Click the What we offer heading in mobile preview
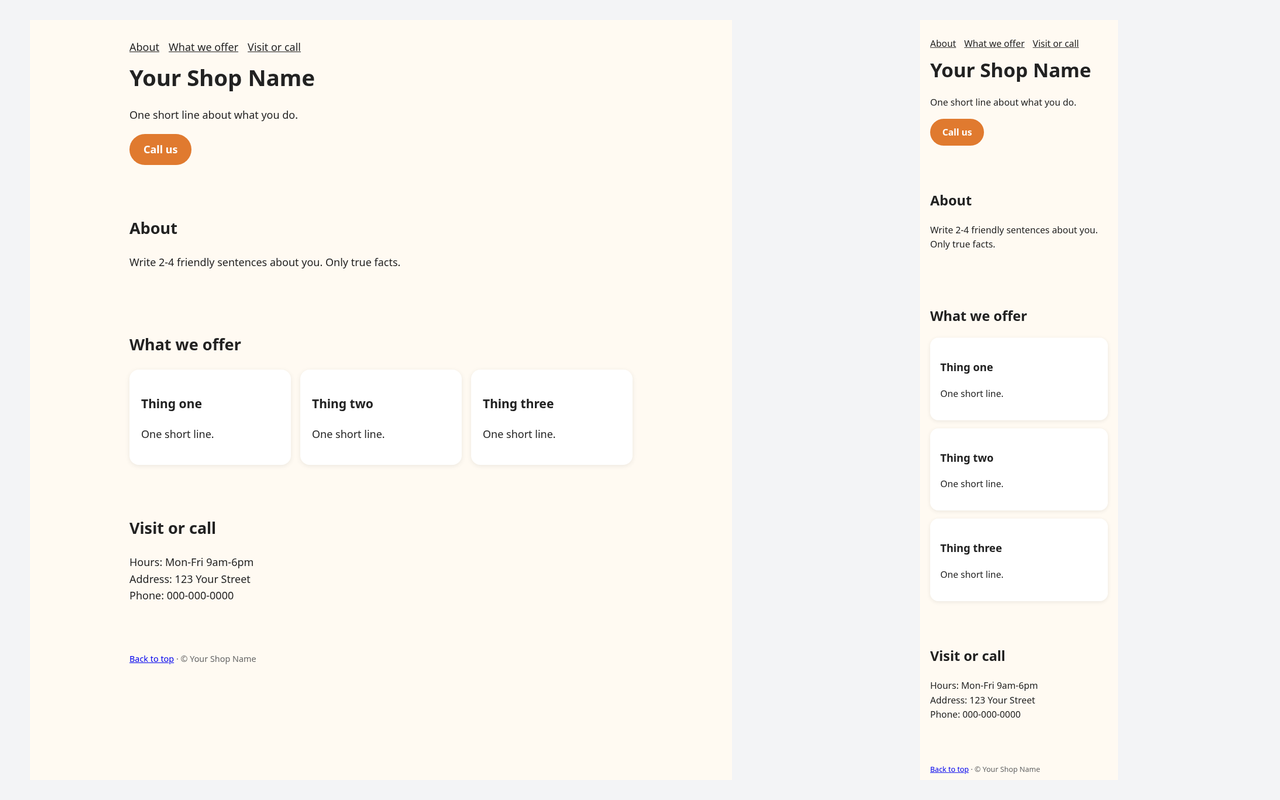Viewport: 1280px width, 800px height. (x=978, y=316)
